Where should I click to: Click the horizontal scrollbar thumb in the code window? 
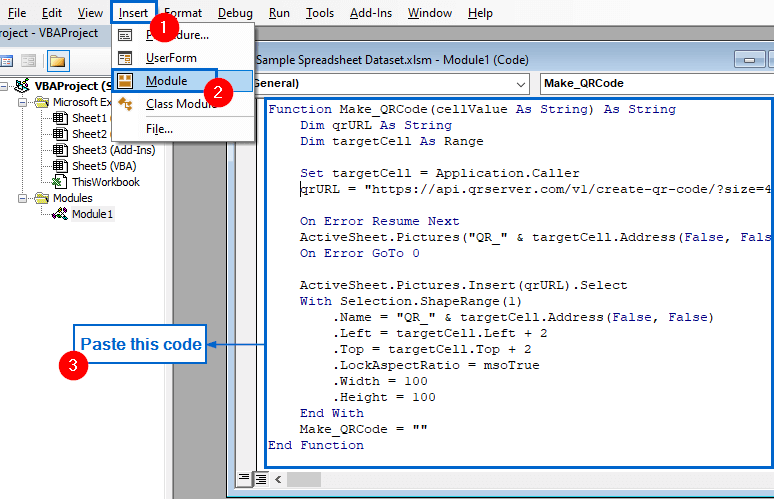tap(304, 479)
